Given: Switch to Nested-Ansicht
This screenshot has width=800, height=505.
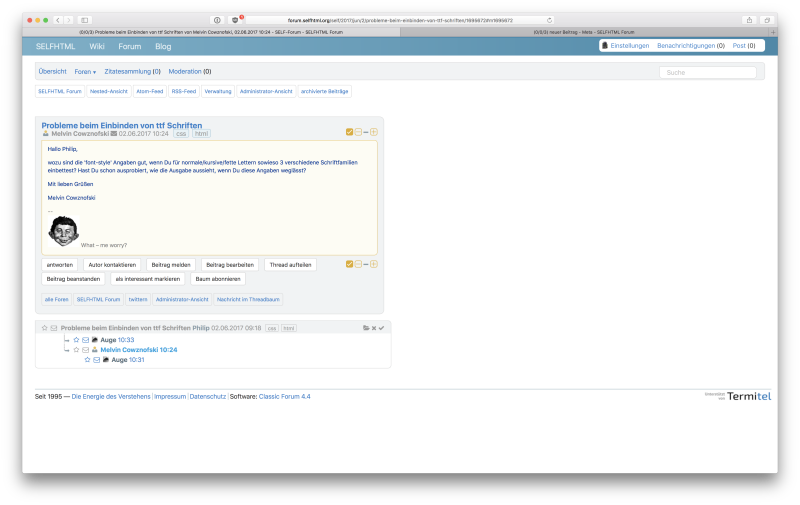Looking at the screenshot, I should pos(109,91).
